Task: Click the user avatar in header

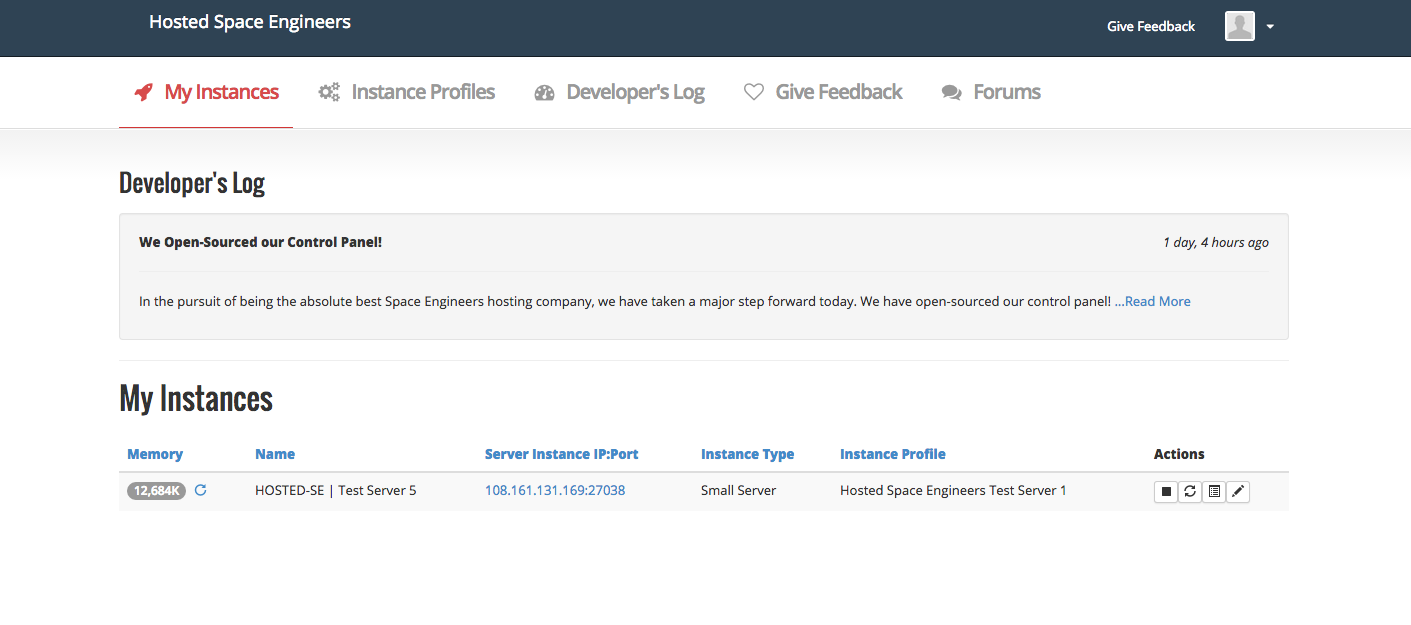Action: coord(1239,26)
